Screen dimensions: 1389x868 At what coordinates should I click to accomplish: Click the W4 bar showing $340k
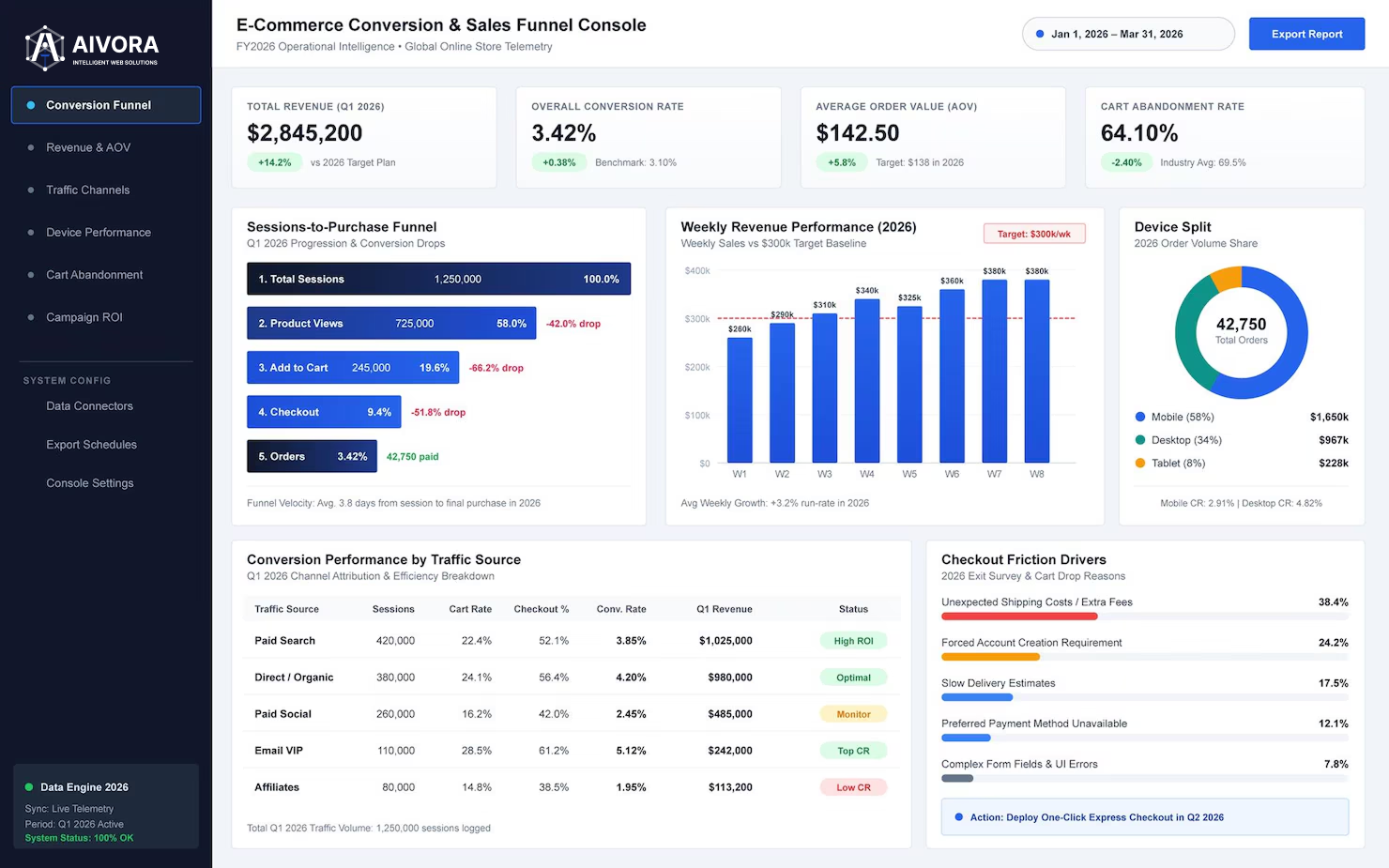pyautogui.click(x=867, y=381)
